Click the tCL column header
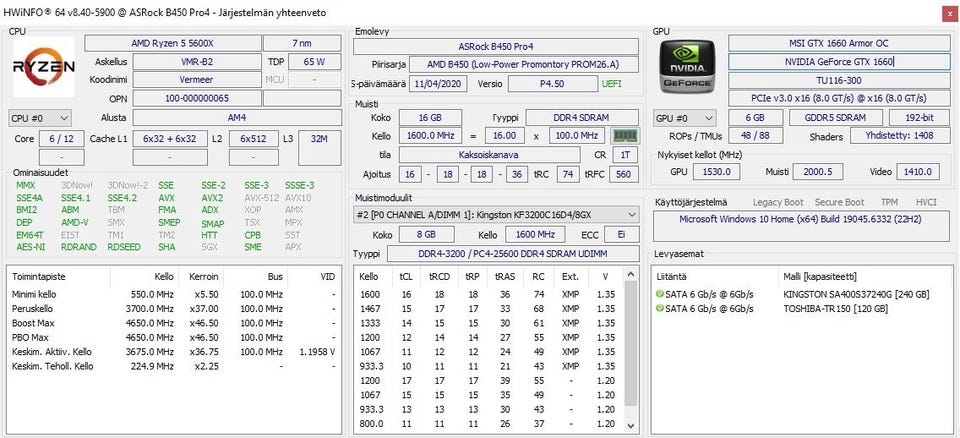This screenshot has width=960, height=438. click(406, 276)
